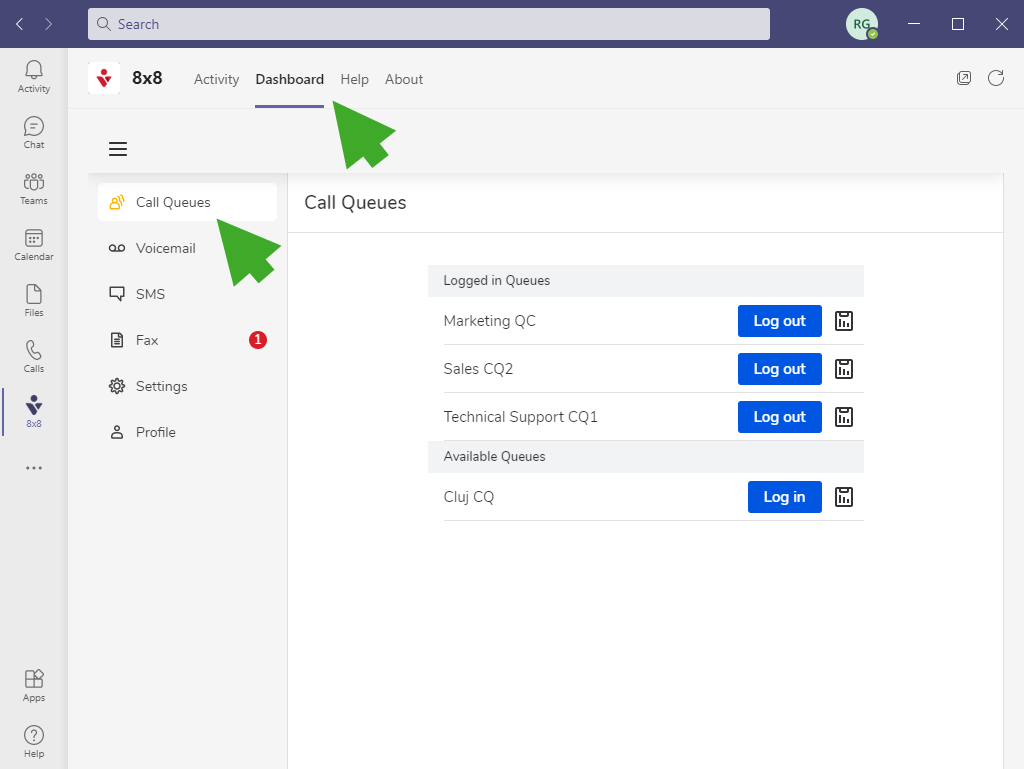The image size is (1024, 769).
Task: Go to Calendar in the left rail
Action: point(34,244)
